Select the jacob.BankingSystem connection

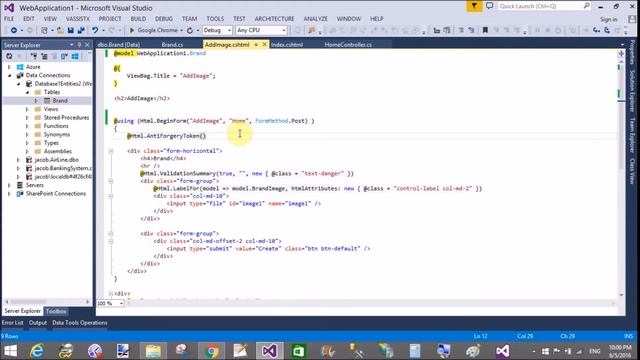click(x=63, y=168)
